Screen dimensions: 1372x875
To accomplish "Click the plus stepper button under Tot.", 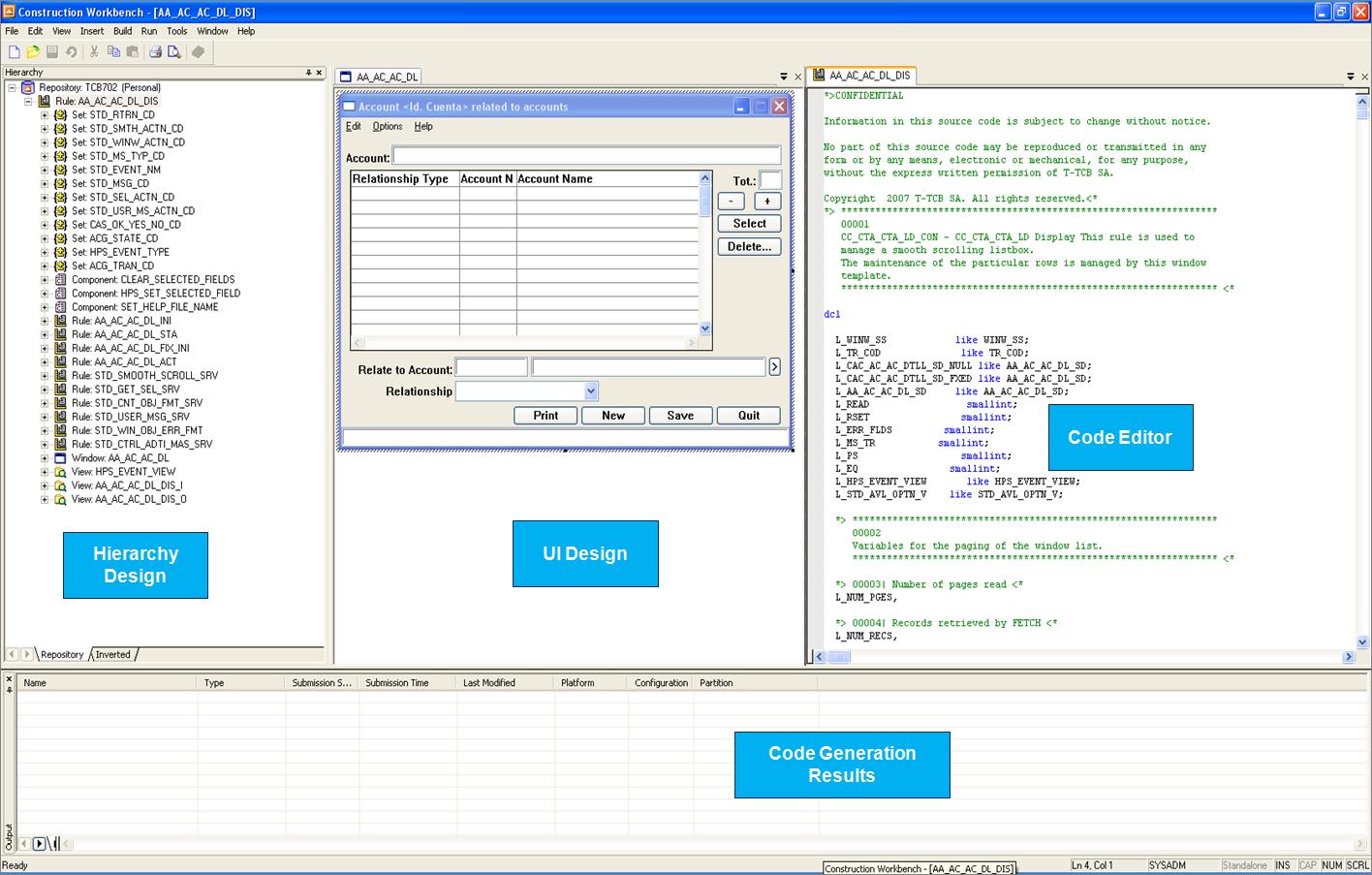I will coord(767,202).
